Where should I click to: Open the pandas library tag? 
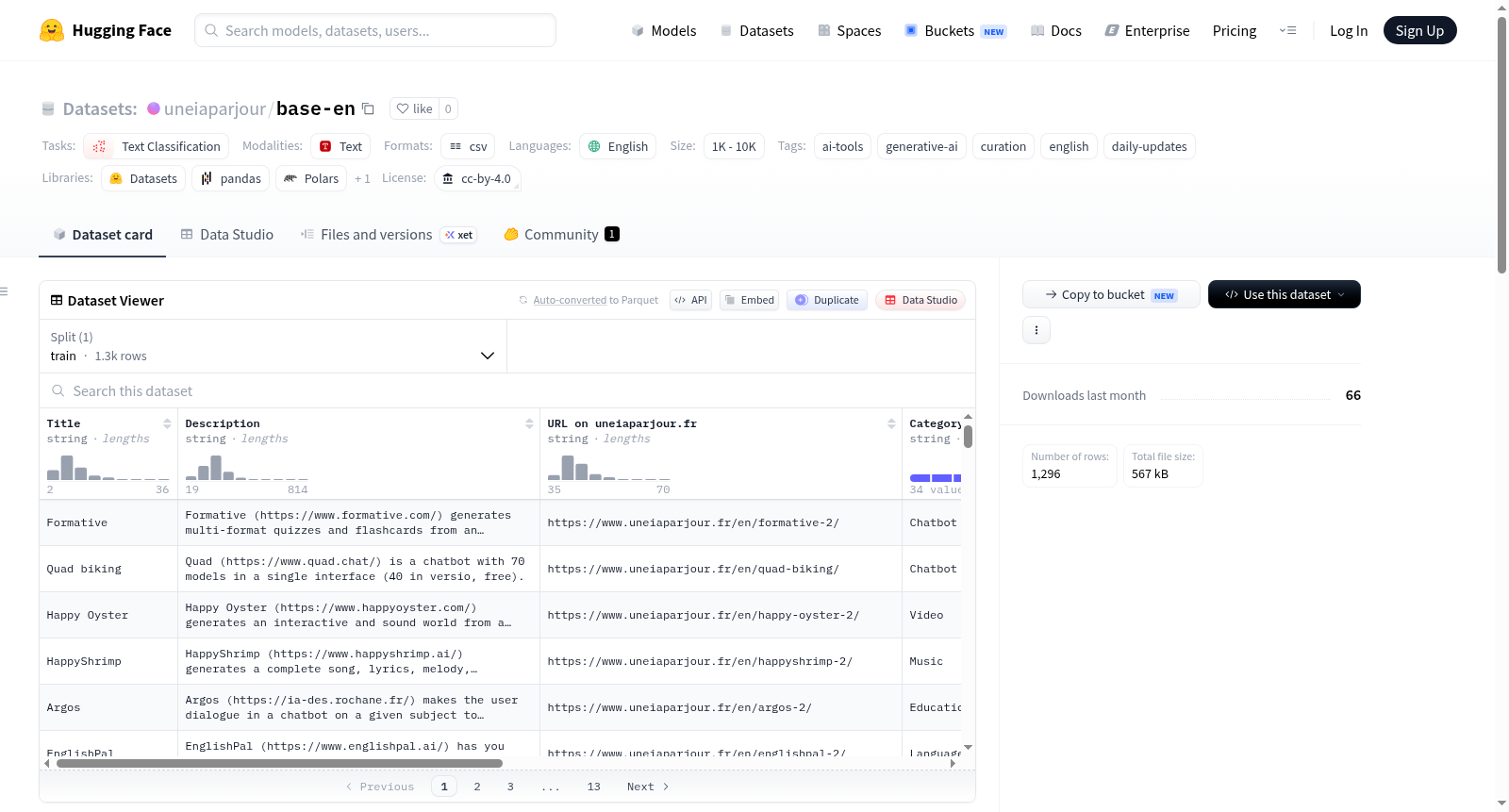[231, 178]
